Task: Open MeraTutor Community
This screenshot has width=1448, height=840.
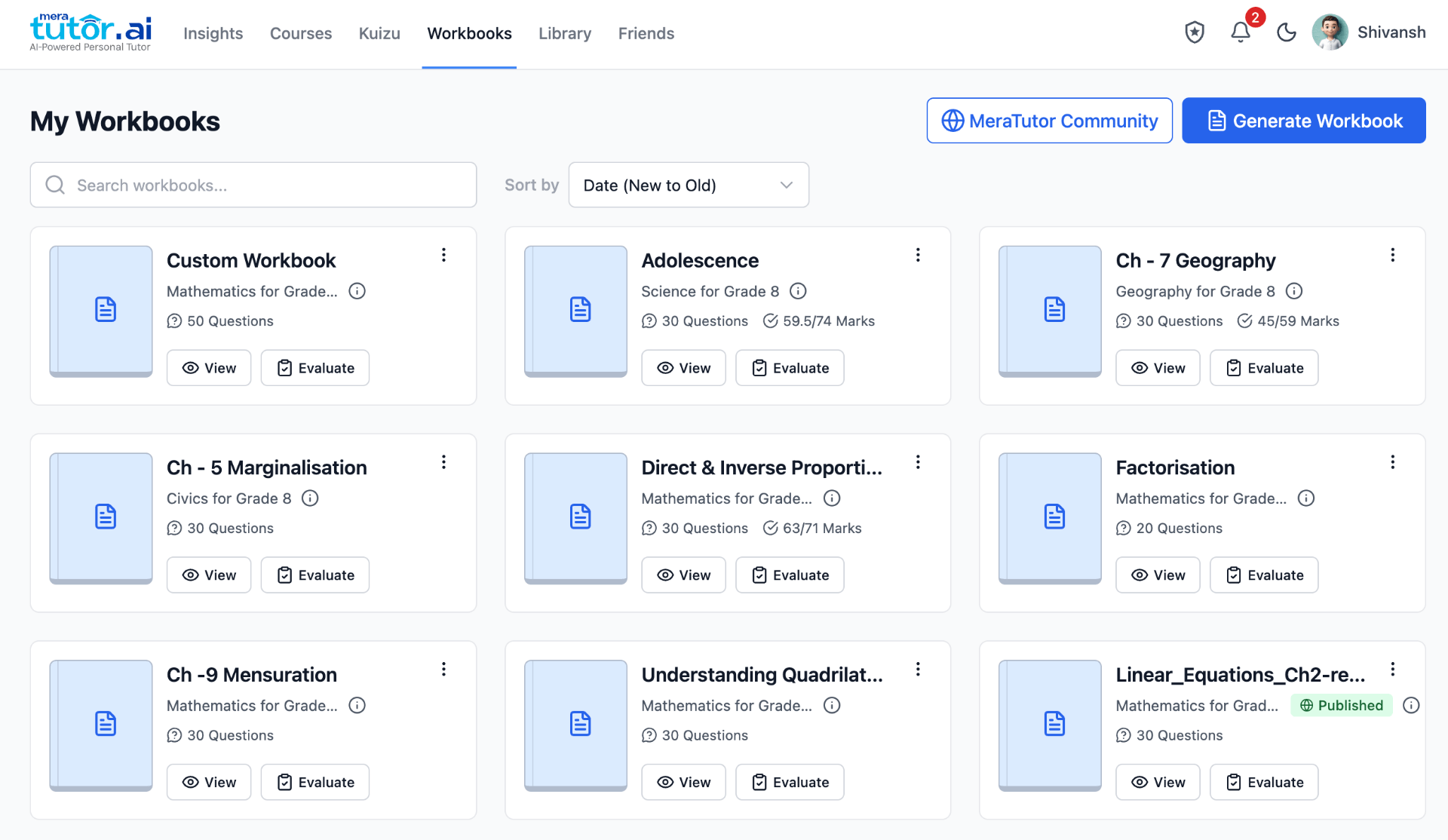Action: coord(1049,120)
